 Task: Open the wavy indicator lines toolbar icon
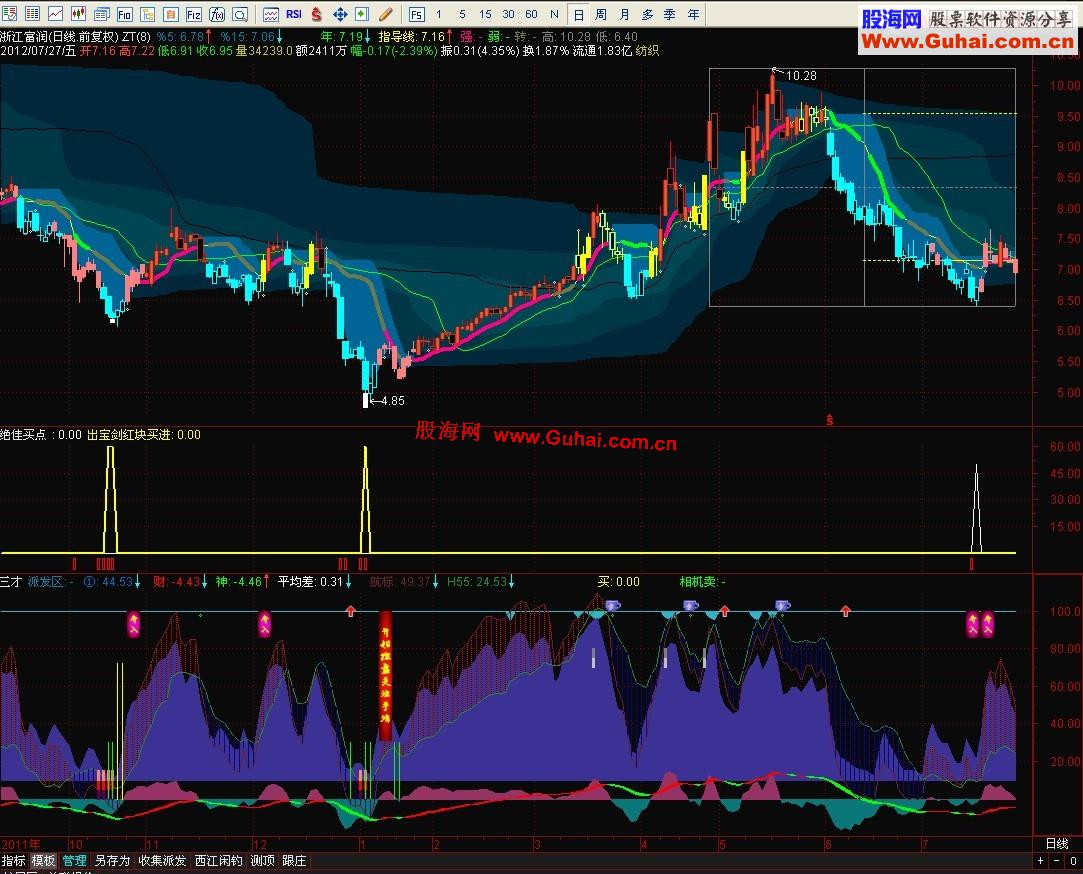(x=271, y=14)
